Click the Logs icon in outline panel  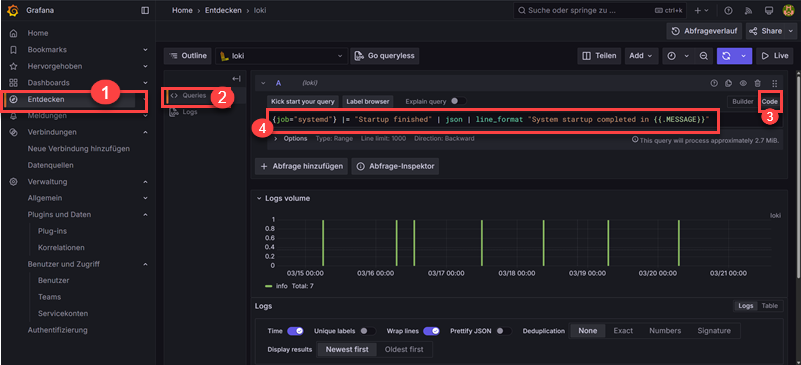[x=173, y=112]
